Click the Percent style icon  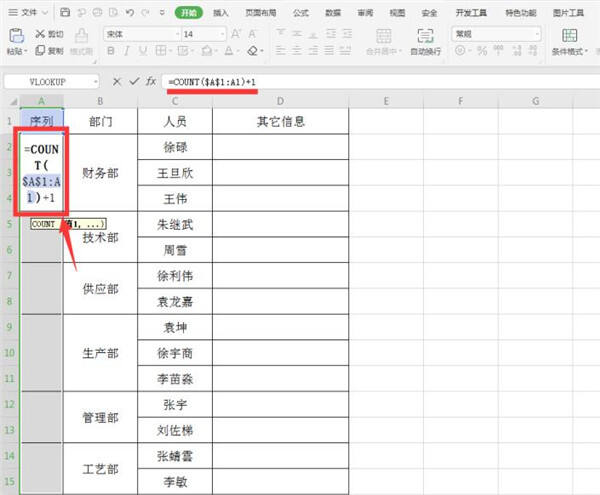coord(482,50)
